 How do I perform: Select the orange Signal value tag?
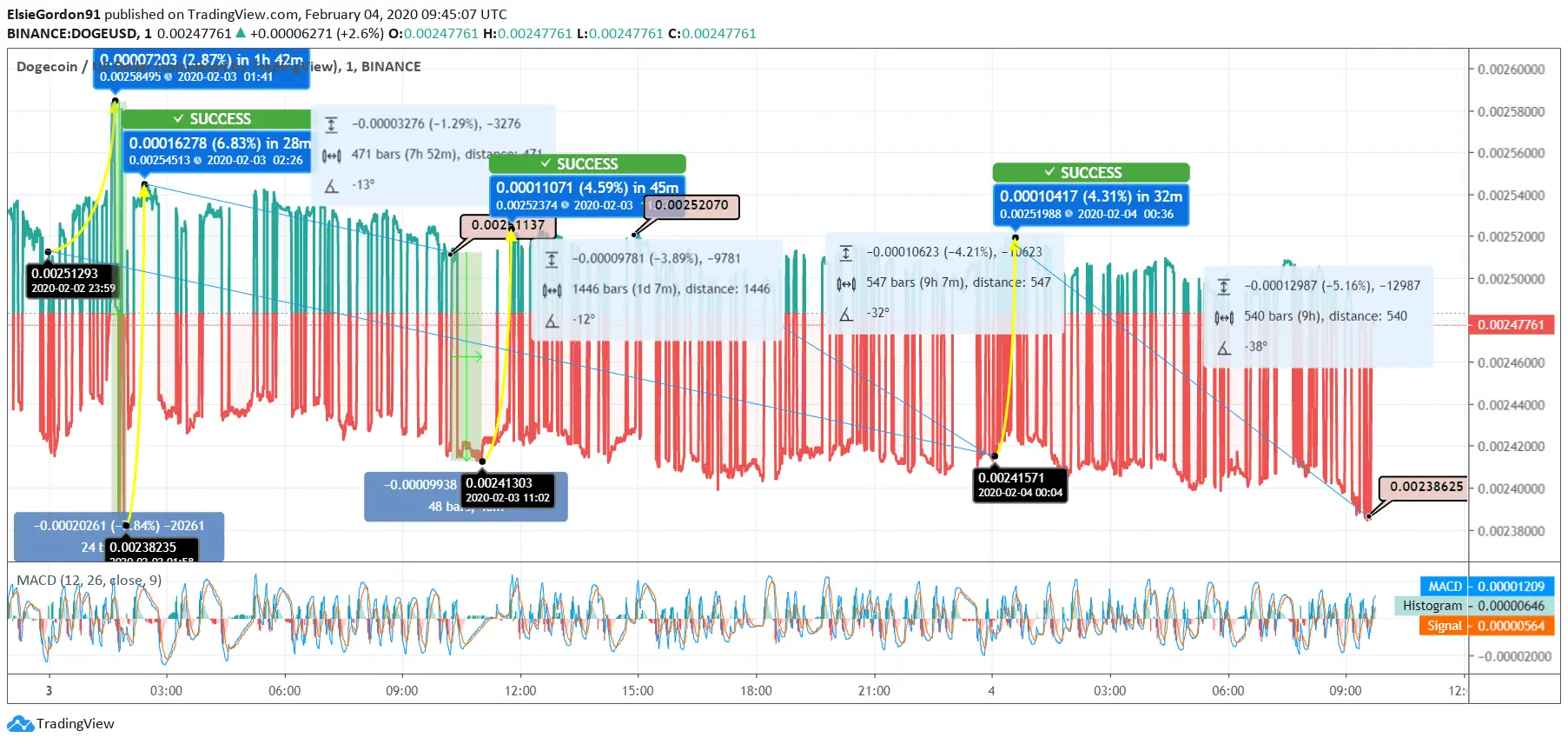1486,626
